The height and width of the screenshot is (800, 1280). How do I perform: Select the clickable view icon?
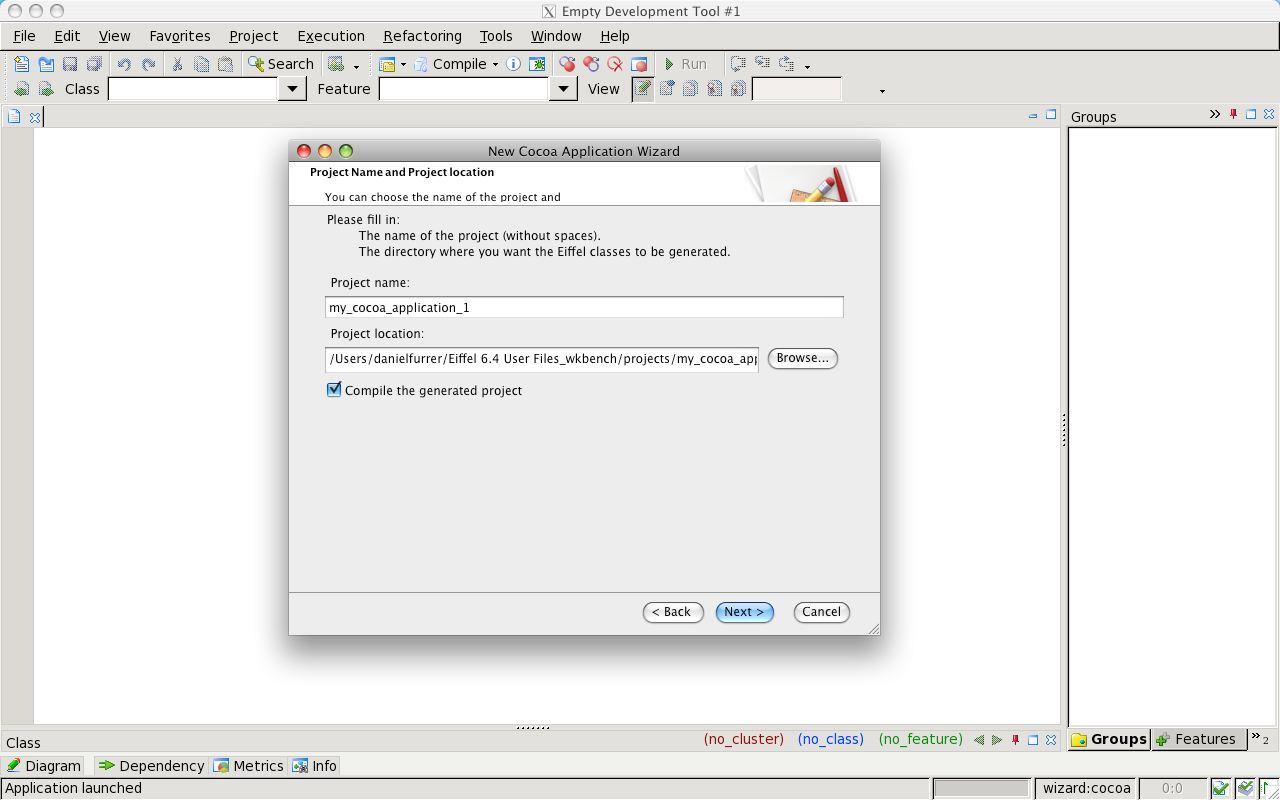(666, 89)
